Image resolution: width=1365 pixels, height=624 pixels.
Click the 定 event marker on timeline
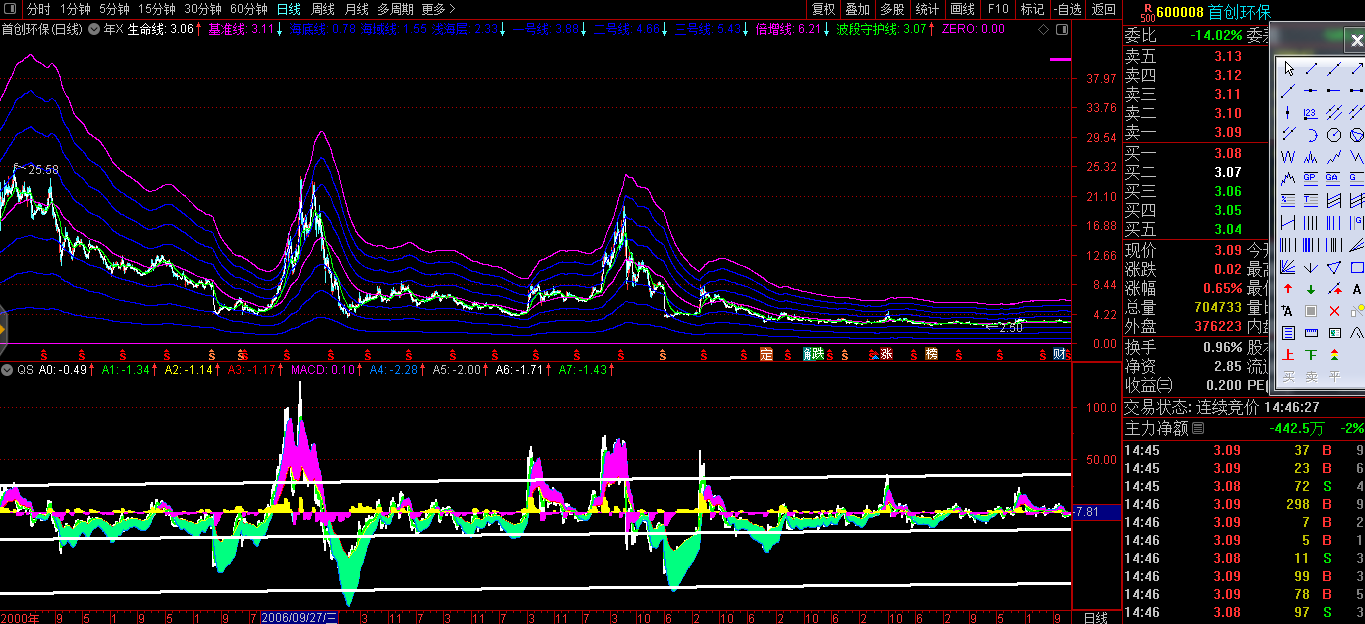click(767, 354)
